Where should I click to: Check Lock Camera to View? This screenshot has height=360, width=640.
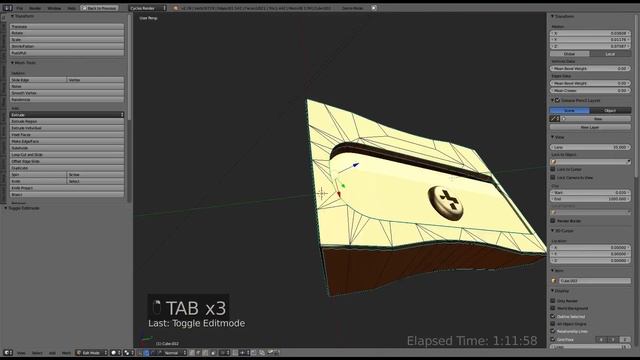coord(553,178)
